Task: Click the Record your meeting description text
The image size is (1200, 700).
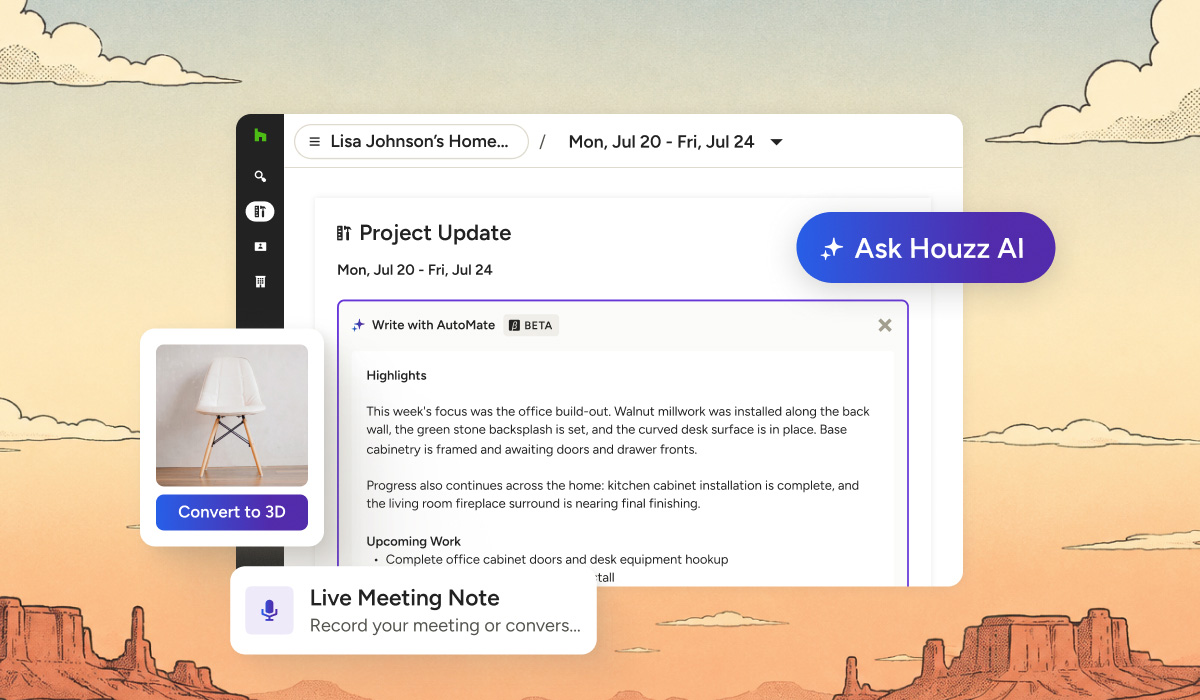Action: click(x=445, y=626)
